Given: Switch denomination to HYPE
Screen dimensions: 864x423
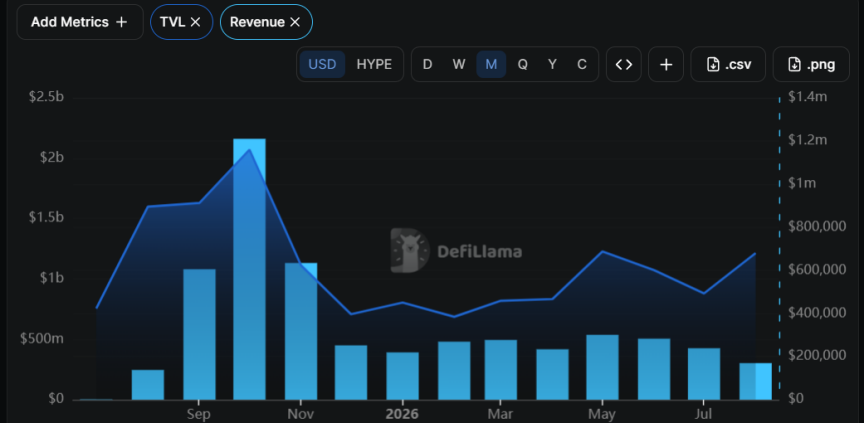Looking at the screenshot, I should point(374,64).
